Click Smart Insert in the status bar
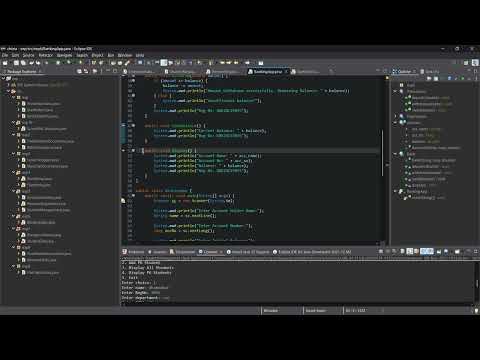Image resolution: width=480 pixels, height=360 pixels. (315, 311)
